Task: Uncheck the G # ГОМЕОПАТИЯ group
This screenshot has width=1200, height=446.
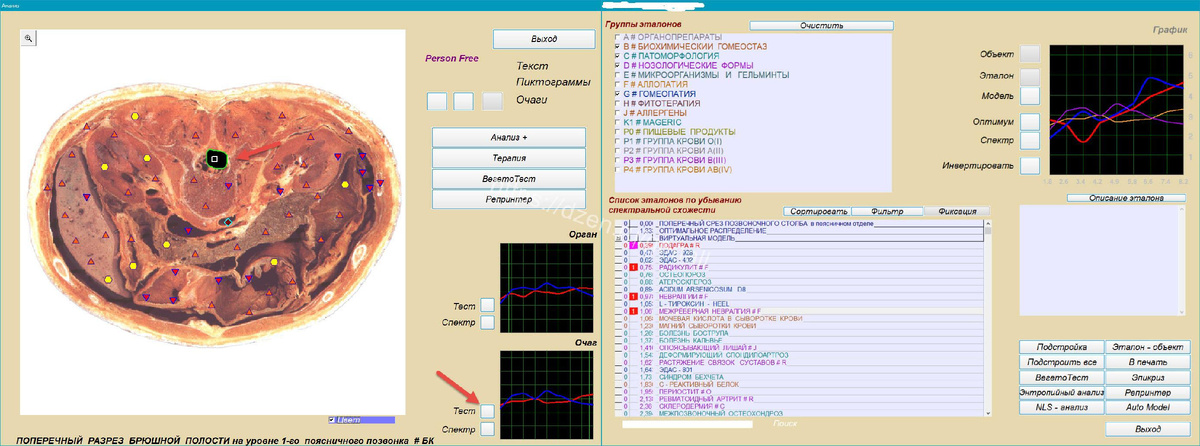Action: pyautogui.click(x=617, y=94)
